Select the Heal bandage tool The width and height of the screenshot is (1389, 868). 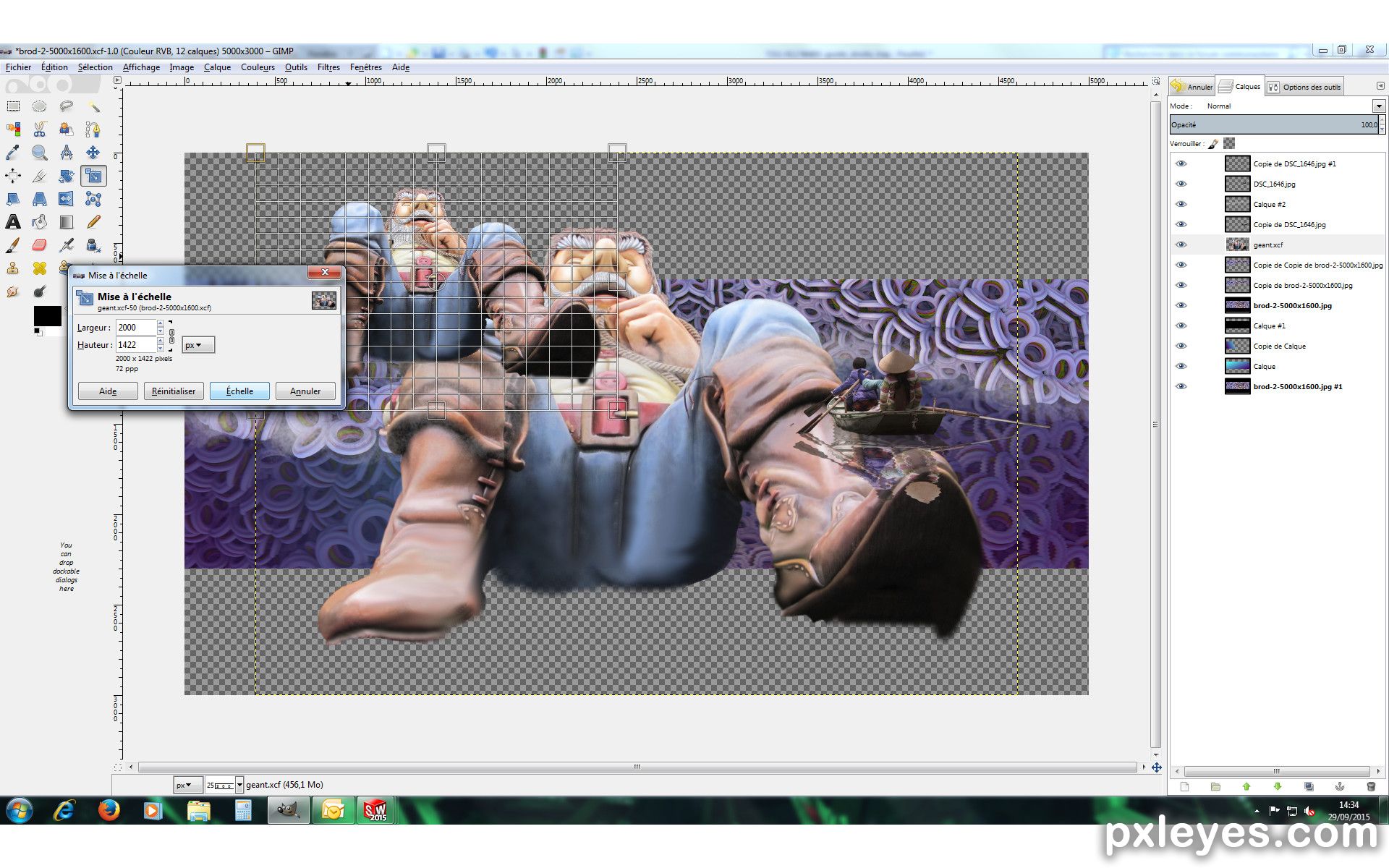click(x=40, y=268)
